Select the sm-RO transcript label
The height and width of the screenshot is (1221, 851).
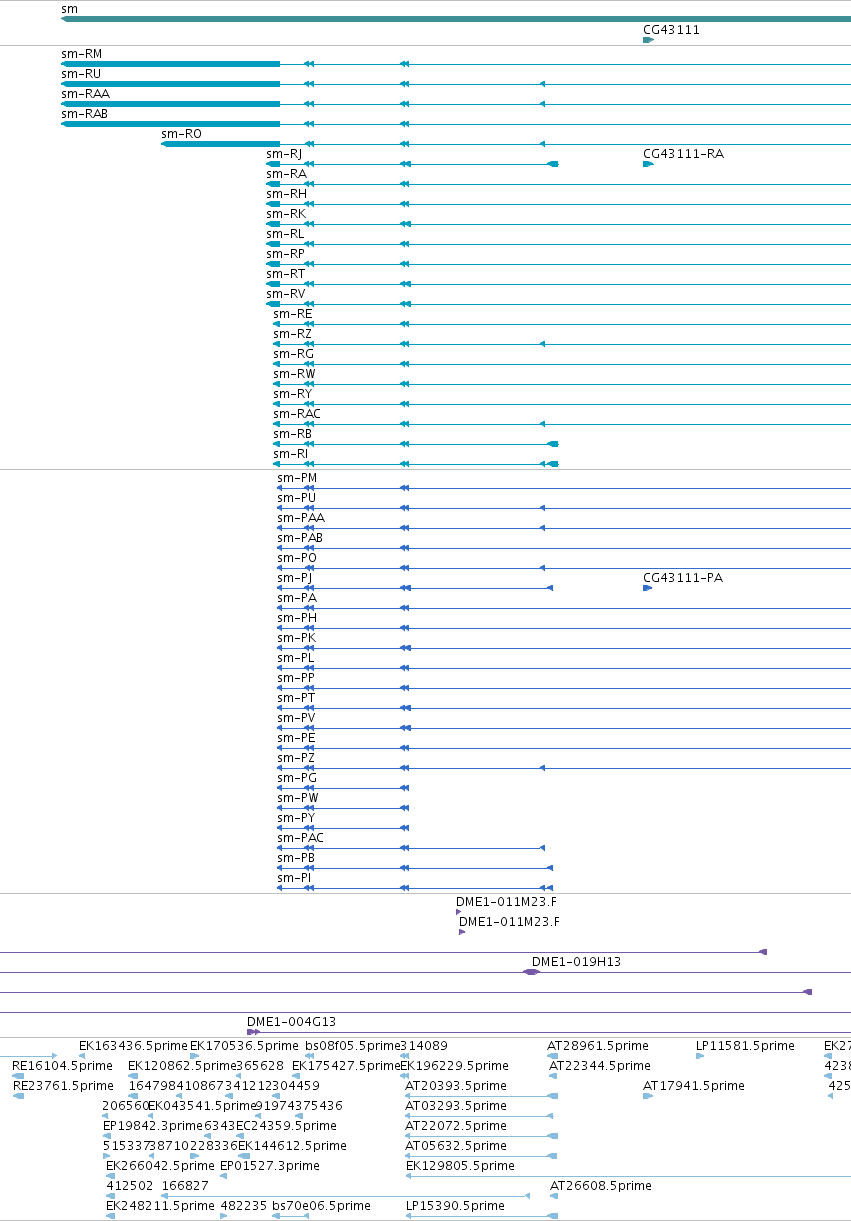(x=181, y=134)
